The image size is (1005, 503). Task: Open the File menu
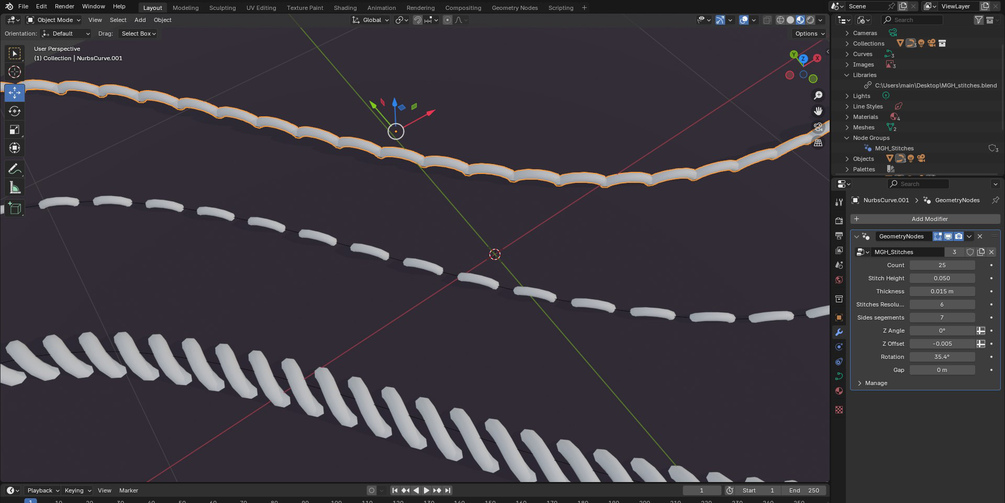[23, 6]
